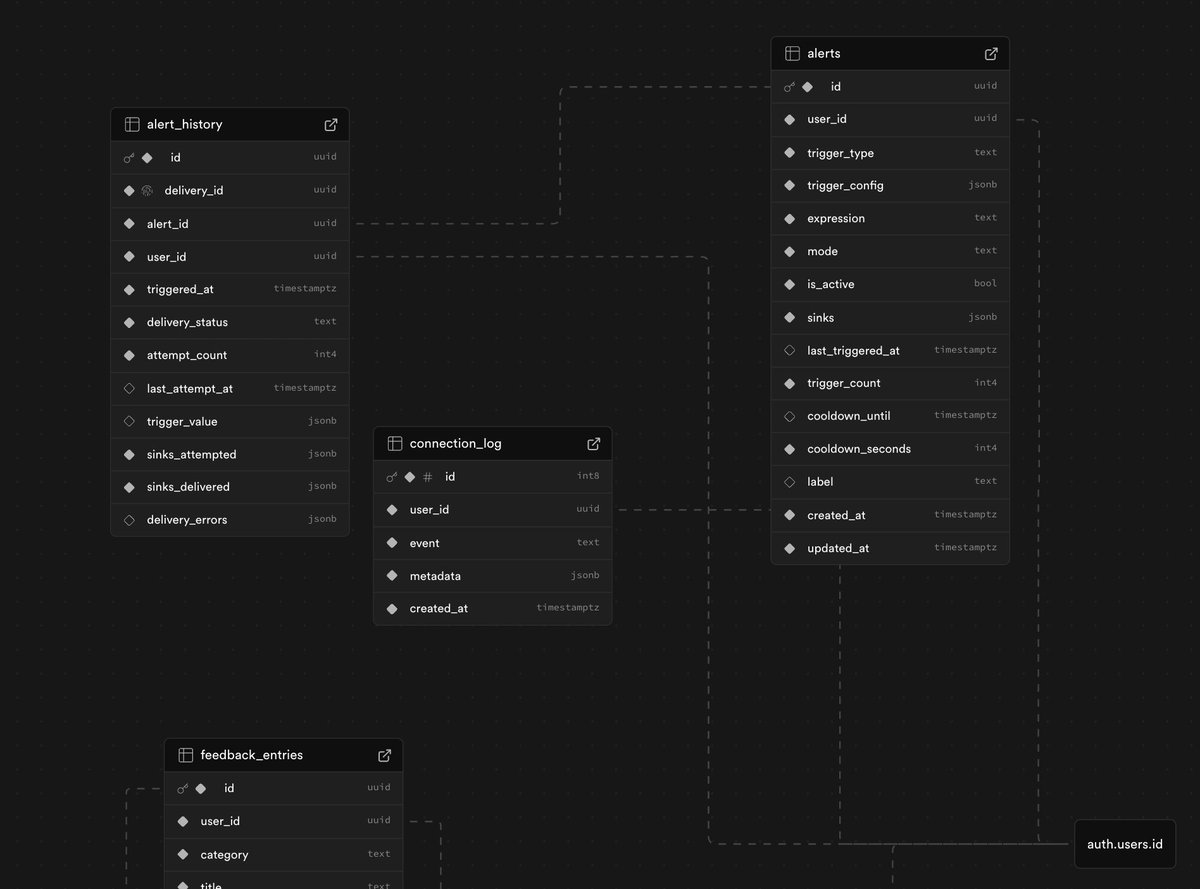Image resolution: width=1200 pixels, height=889 pixels.
Task: Click identity hash icon in connection_log id row
Action: tap(427, 477)
